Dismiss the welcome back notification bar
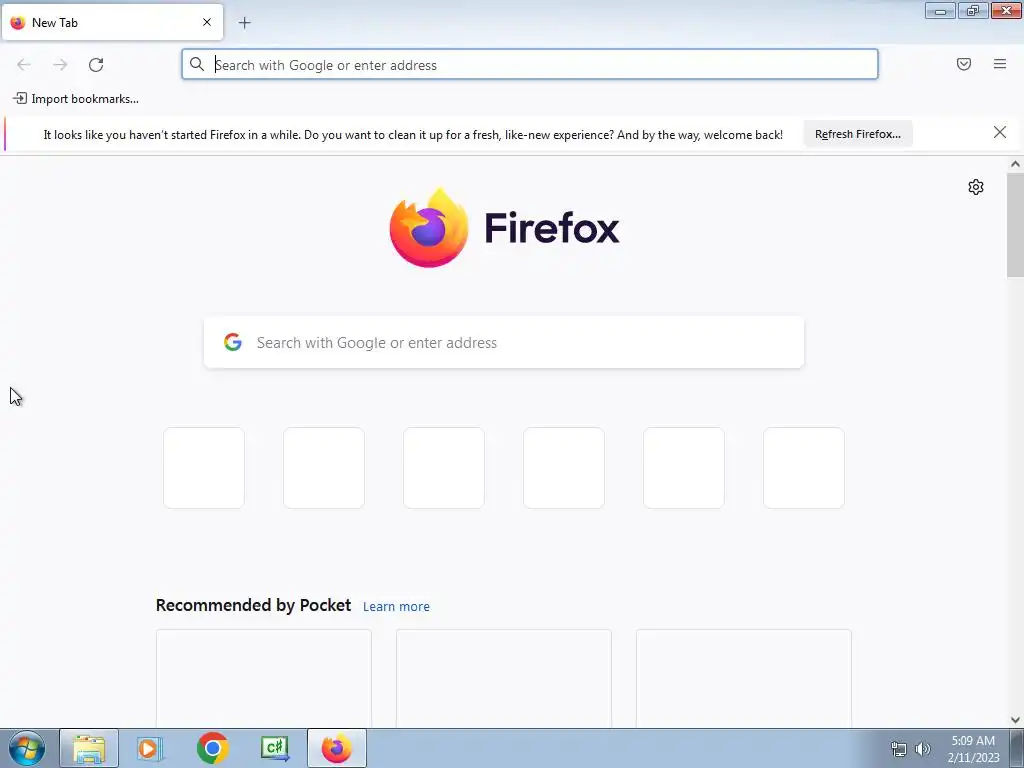This screenshot has height=768, width=1024. coord(1000,133)
